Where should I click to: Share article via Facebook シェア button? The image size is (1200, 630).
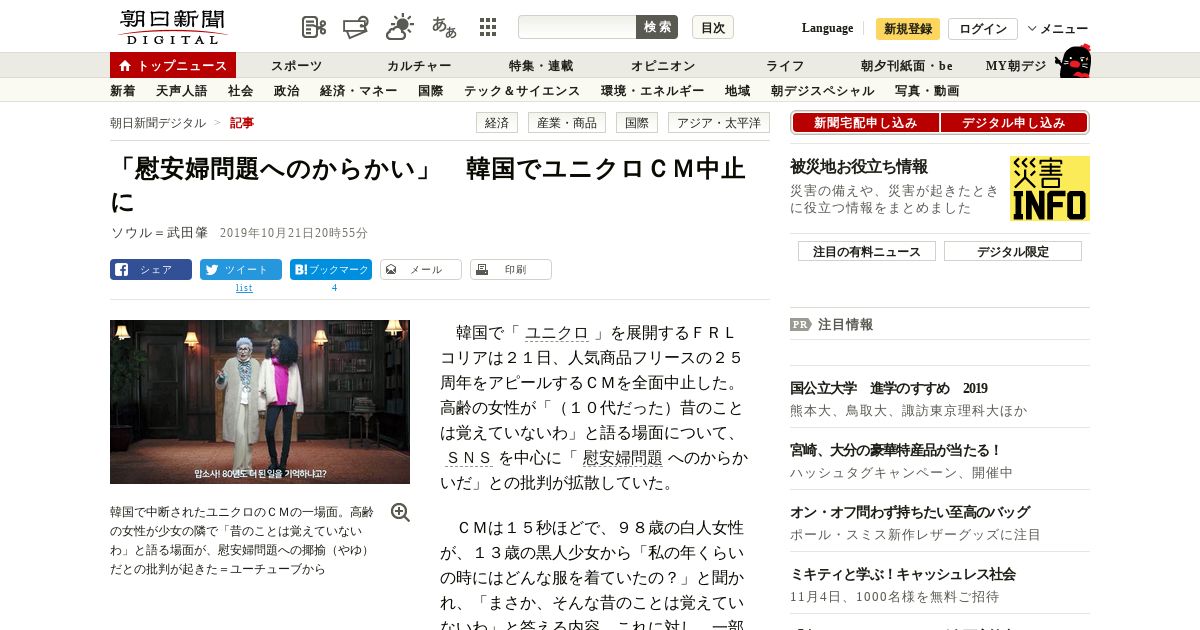[151, 270]
